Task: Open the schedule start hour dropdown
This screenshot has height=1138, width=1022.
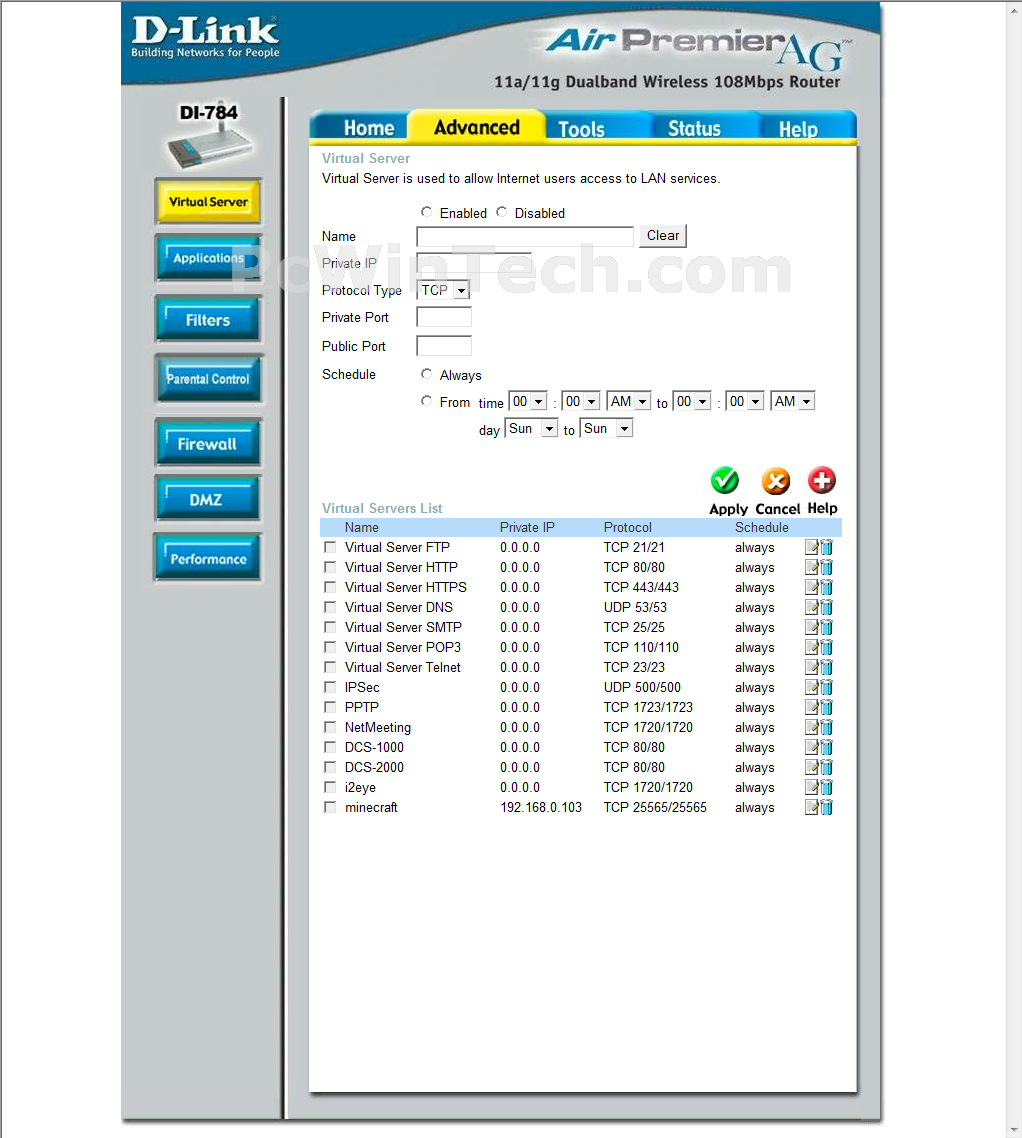Action: click(x=528, y=401)
